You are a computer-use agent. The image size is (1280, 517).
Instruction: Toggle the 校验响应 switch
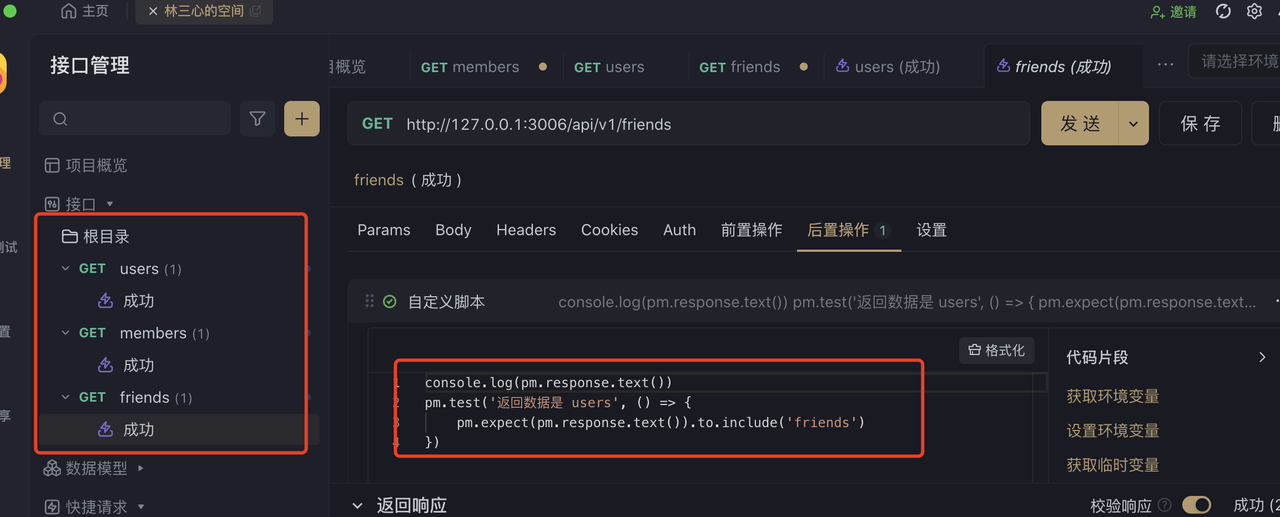pyautogui.click(x=1196, y=505)
